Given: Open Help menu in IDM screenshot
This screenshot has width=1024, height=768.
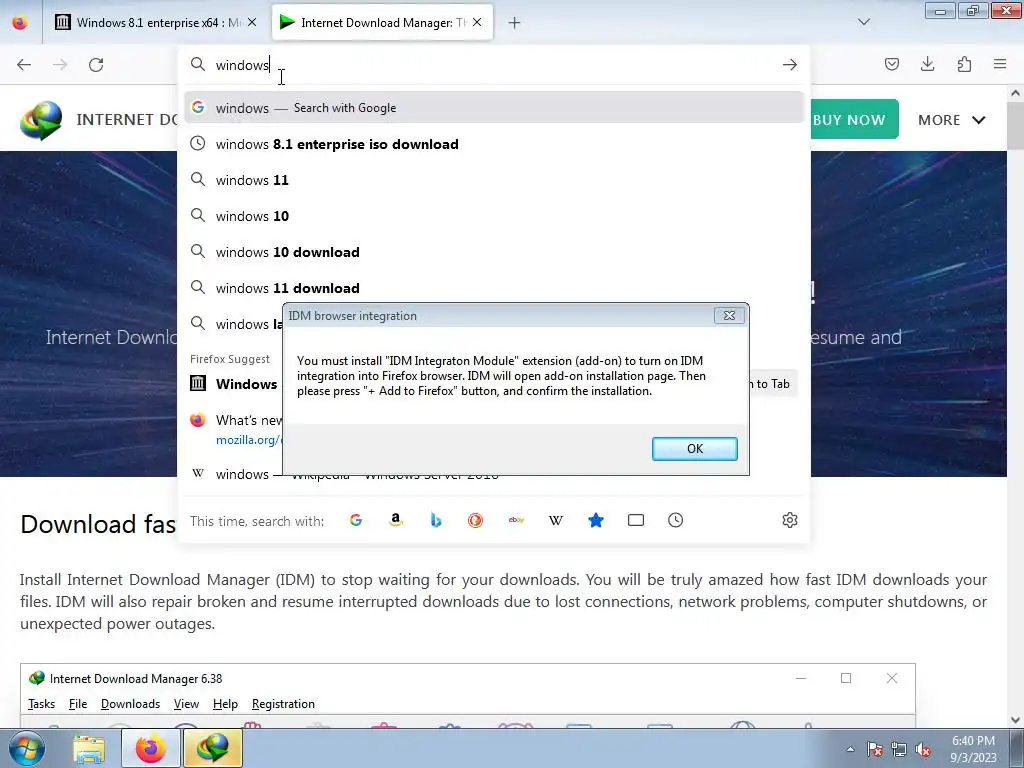Looking at the screenshot, I should [x=225, y=704].
